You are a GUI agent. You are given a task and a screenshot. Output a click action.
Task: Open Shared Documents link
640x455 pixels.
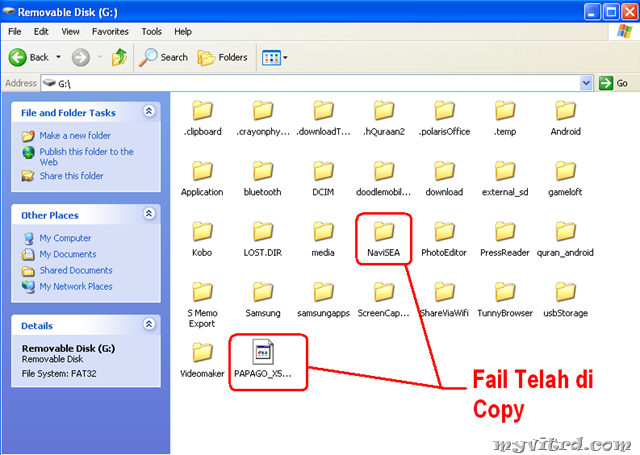(x=76, y=271)
